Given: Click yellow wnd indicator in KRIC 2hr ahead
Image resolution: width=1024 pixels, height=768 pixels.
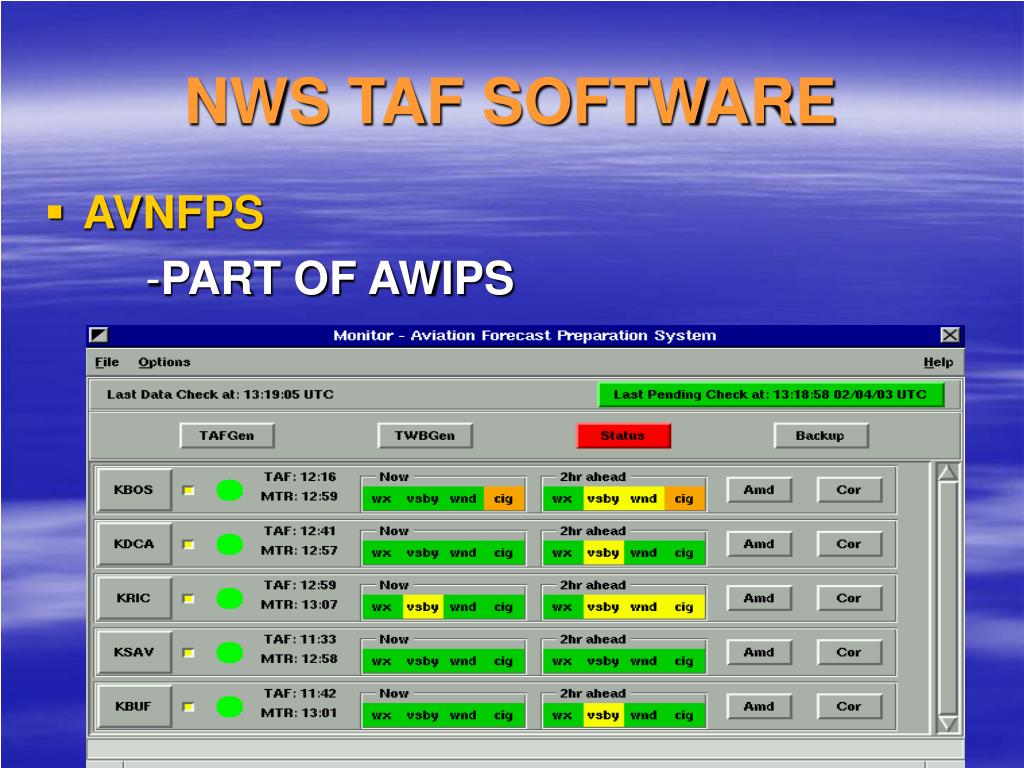Looking at the screenshot, I should pos(644,607).
